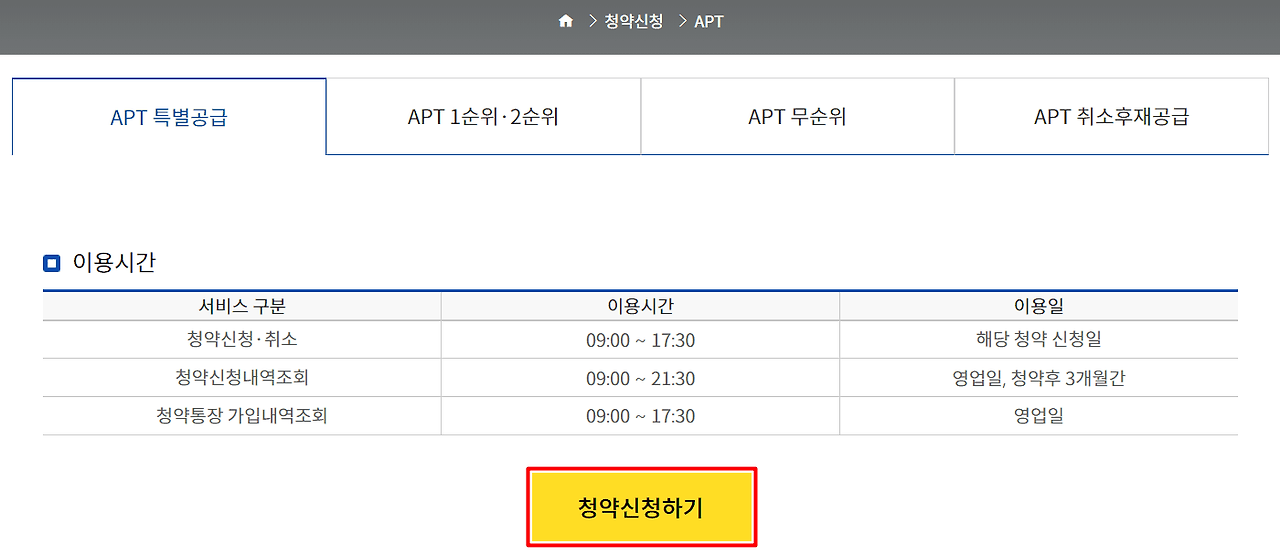Screen dimensions: 1280x554
Task: Click the blue square icon beside 이용시간 heading
Action: click(x=52, y=264)
